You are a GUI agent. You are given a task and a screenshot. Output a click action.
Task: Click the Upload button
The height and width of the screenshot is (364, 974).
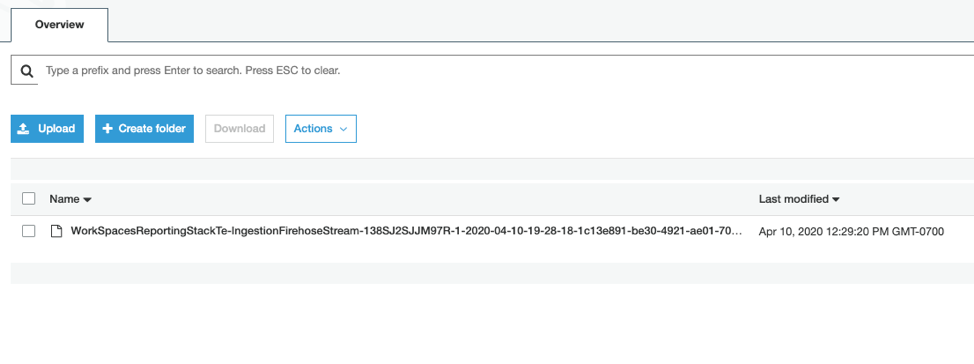(x=47, y=129)
